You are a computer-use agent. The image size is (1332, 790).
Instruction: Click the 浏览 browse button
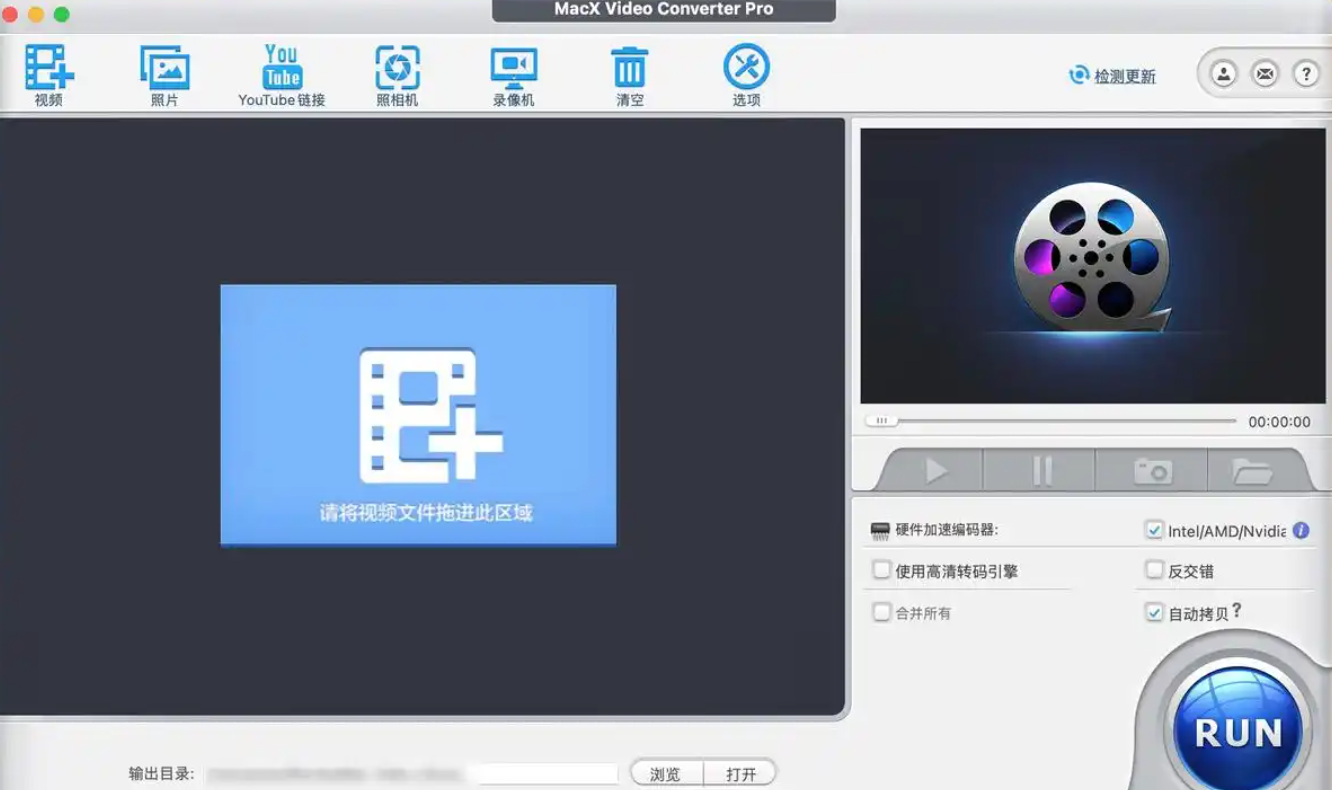tap(665, 774)
